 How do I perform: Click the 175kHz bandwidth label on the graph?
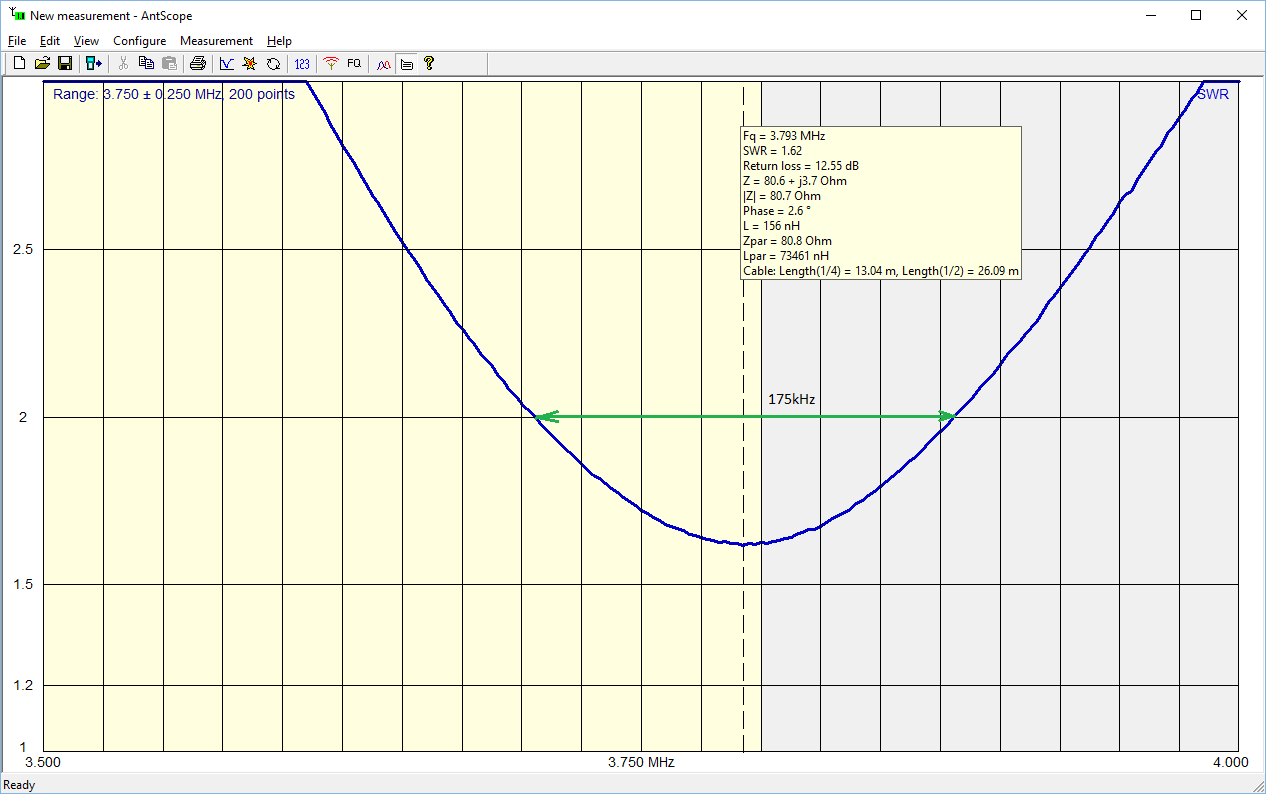tap(791, 399)
